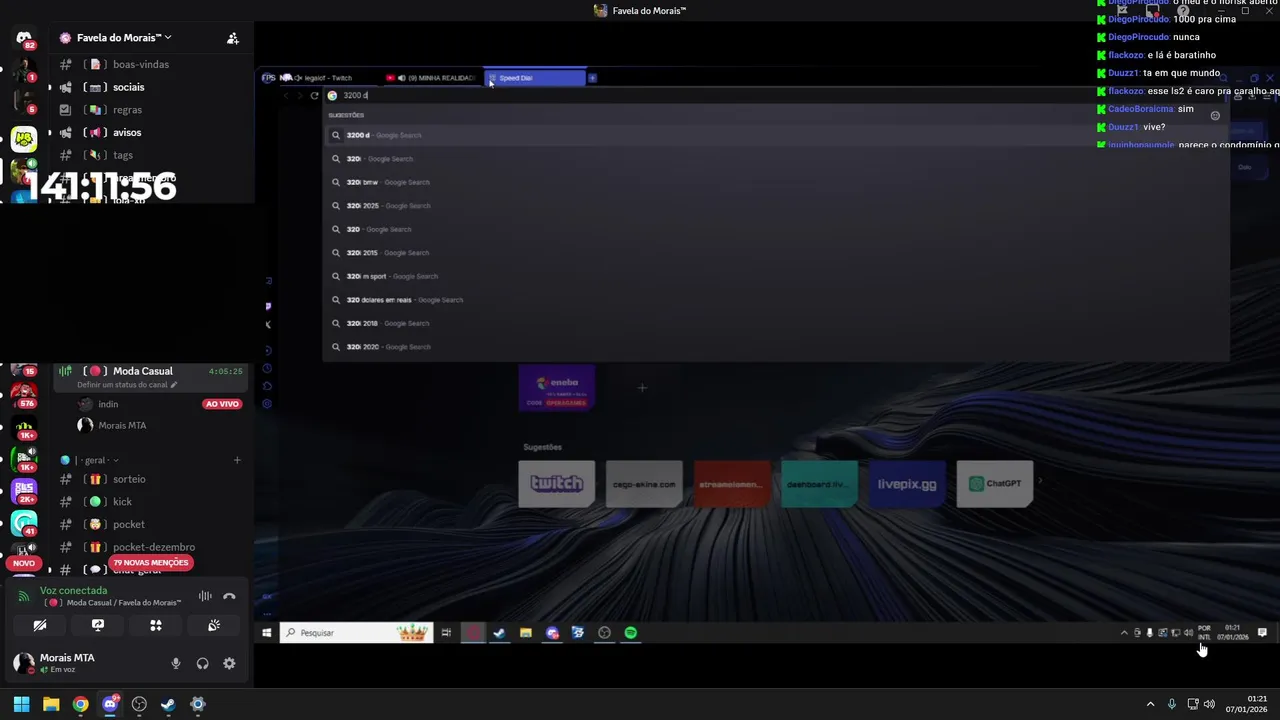
Task: Open the livepix.gg speed dial tile
Action: tap(907, 484)
